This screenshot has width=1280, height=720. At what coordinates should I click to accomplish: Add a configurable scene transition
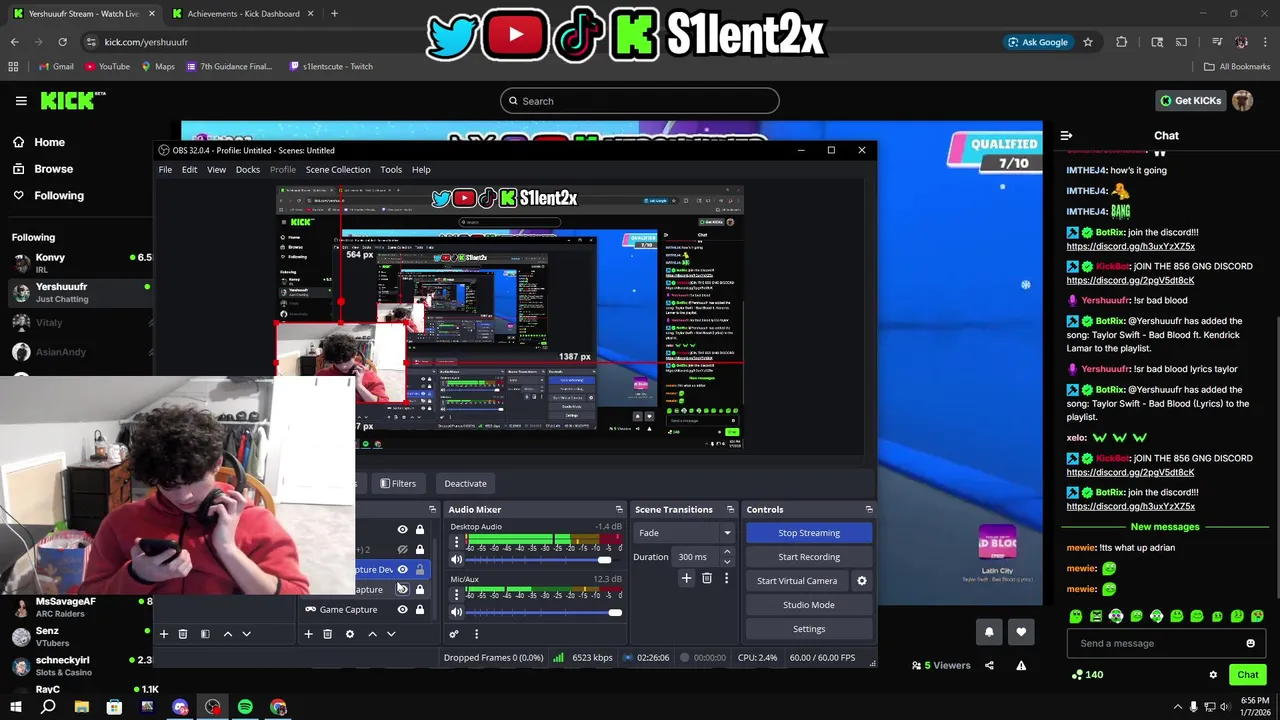click(x=686, y=578)
